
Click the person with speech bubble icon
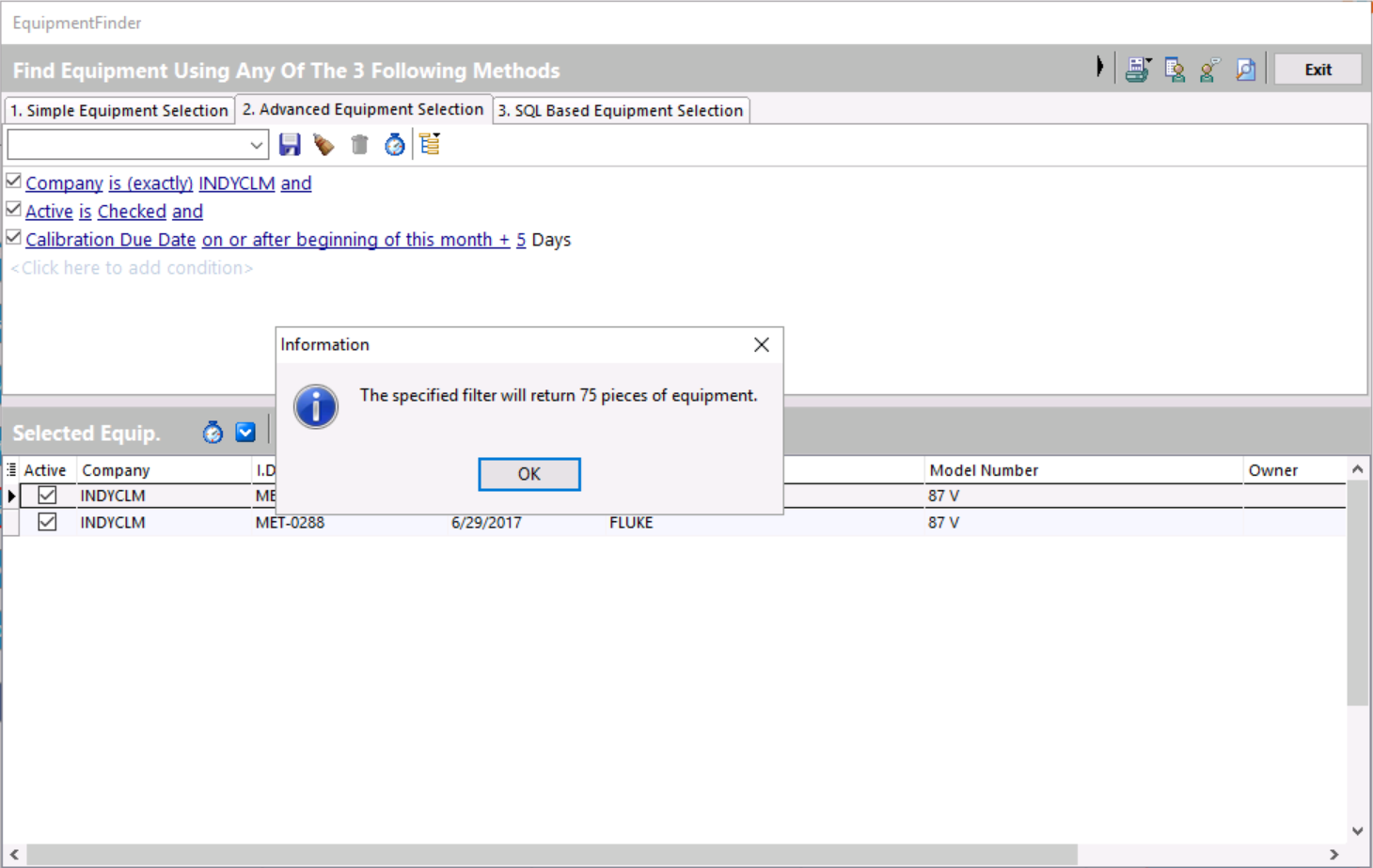[x=1210, y=70]
